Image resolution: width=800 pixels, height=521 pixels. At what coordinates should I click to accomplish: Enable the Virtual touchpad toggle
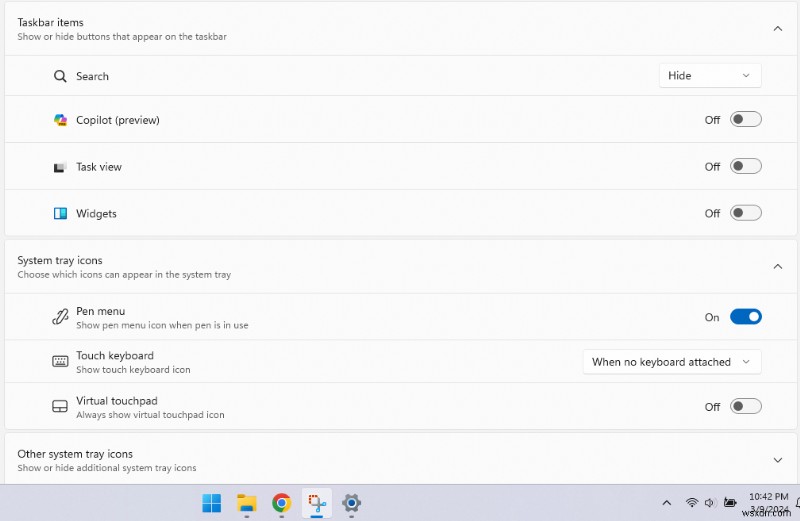[x=745, y=407]
